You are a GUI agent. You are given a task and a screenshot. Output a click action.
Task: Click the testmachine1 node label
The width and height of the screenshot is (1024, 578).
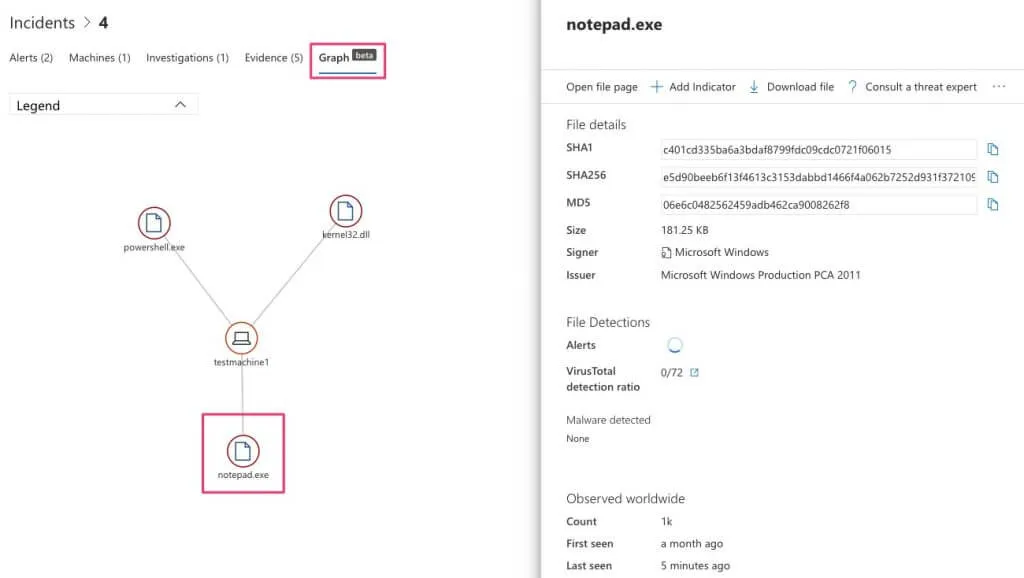[241, 362]
